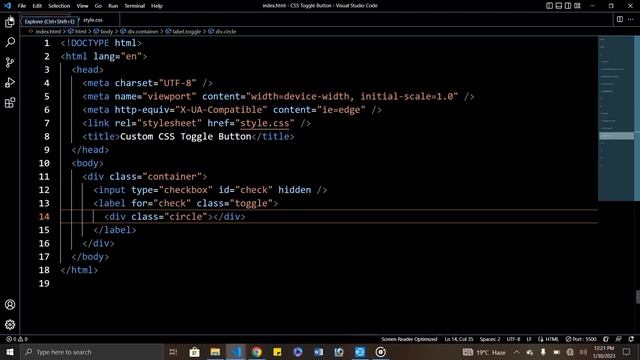Open Microsoft Word from the taskbar
640x360 pixels.
click(318, 352)
